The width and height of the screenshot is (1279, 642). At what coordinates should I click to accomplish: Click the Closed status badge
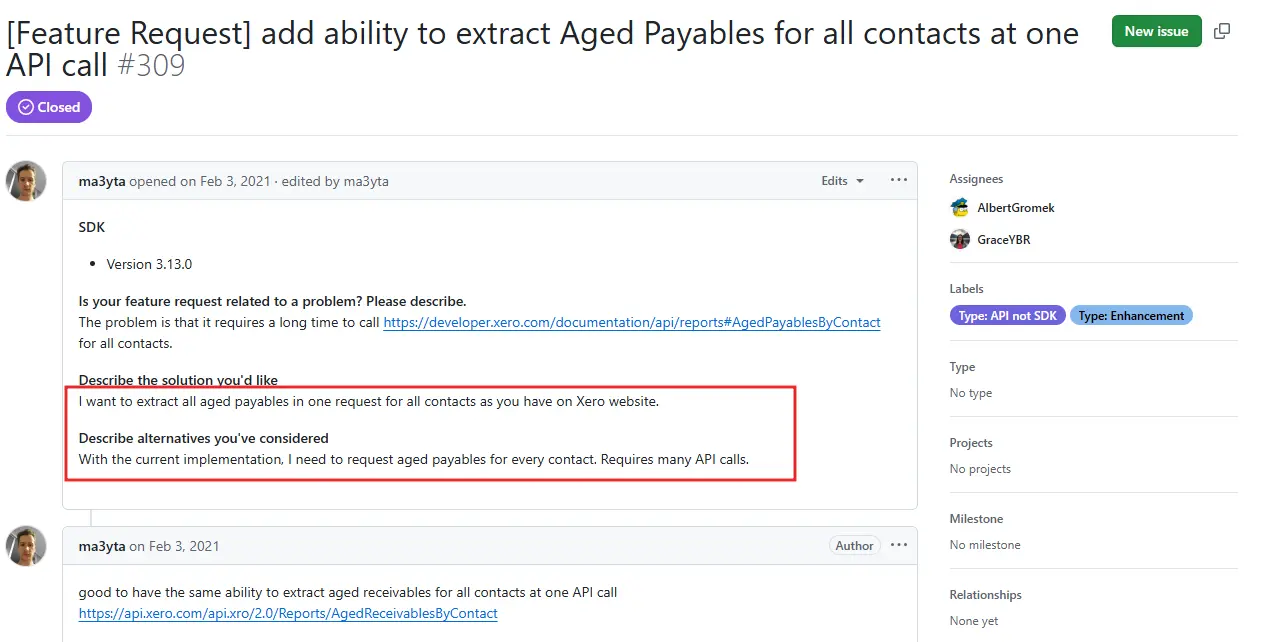(49, 107)
